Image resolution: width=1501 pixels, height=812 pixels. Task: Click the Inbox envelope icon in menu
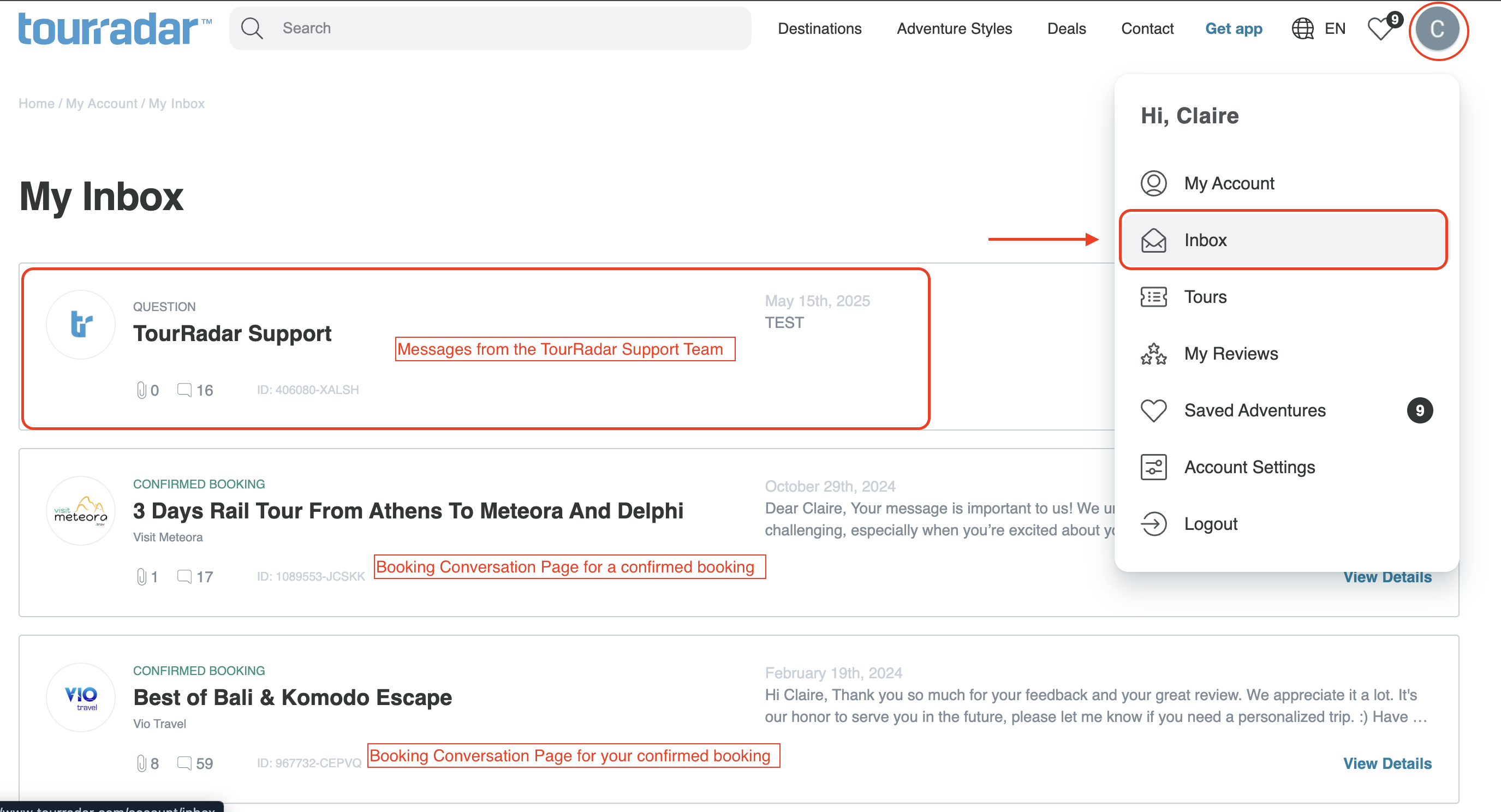[1153, 240]
